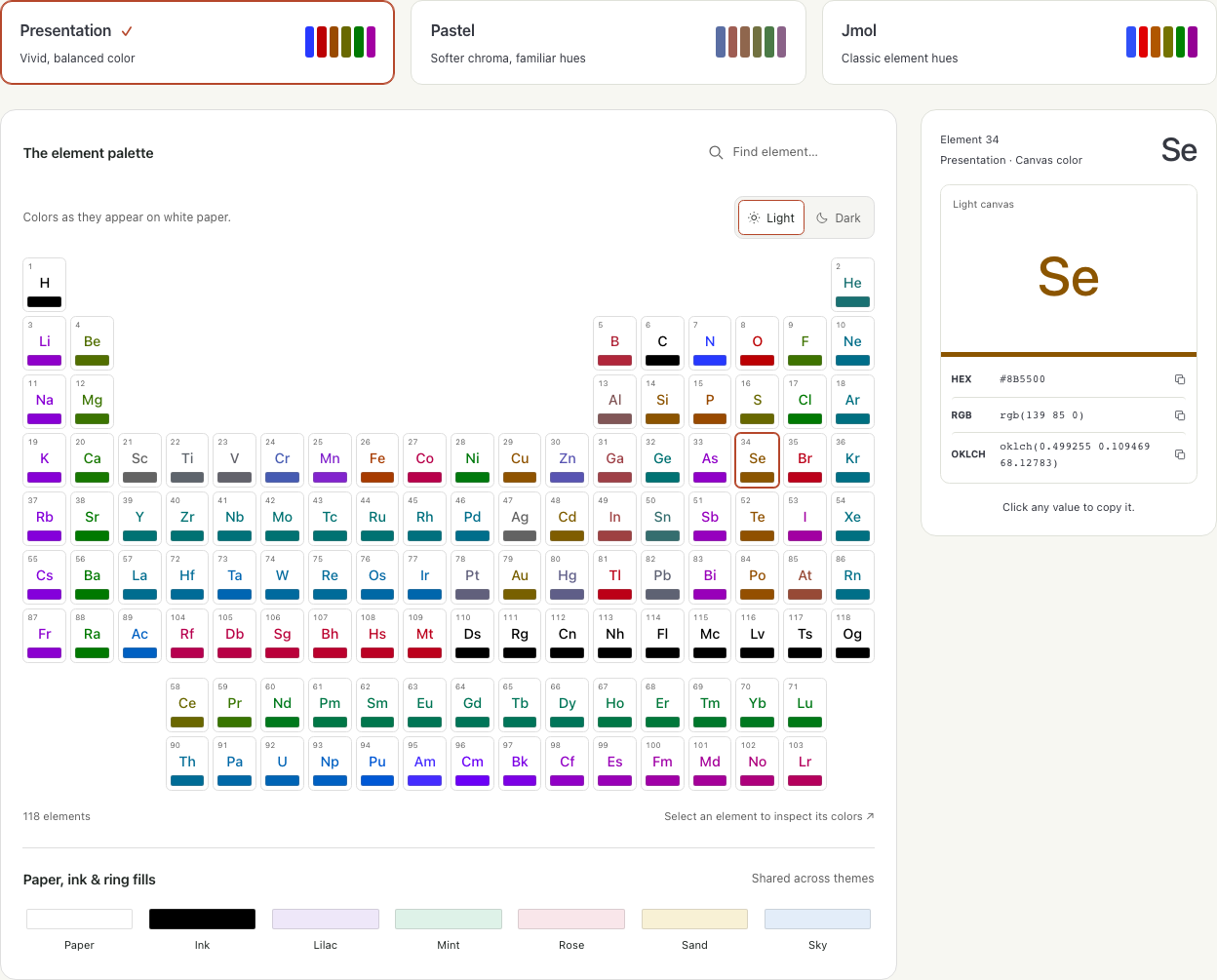Viewport: 1217px width, 980px height.
Task: Copy the OKLCH value icon
Action: click(1180, 454)
